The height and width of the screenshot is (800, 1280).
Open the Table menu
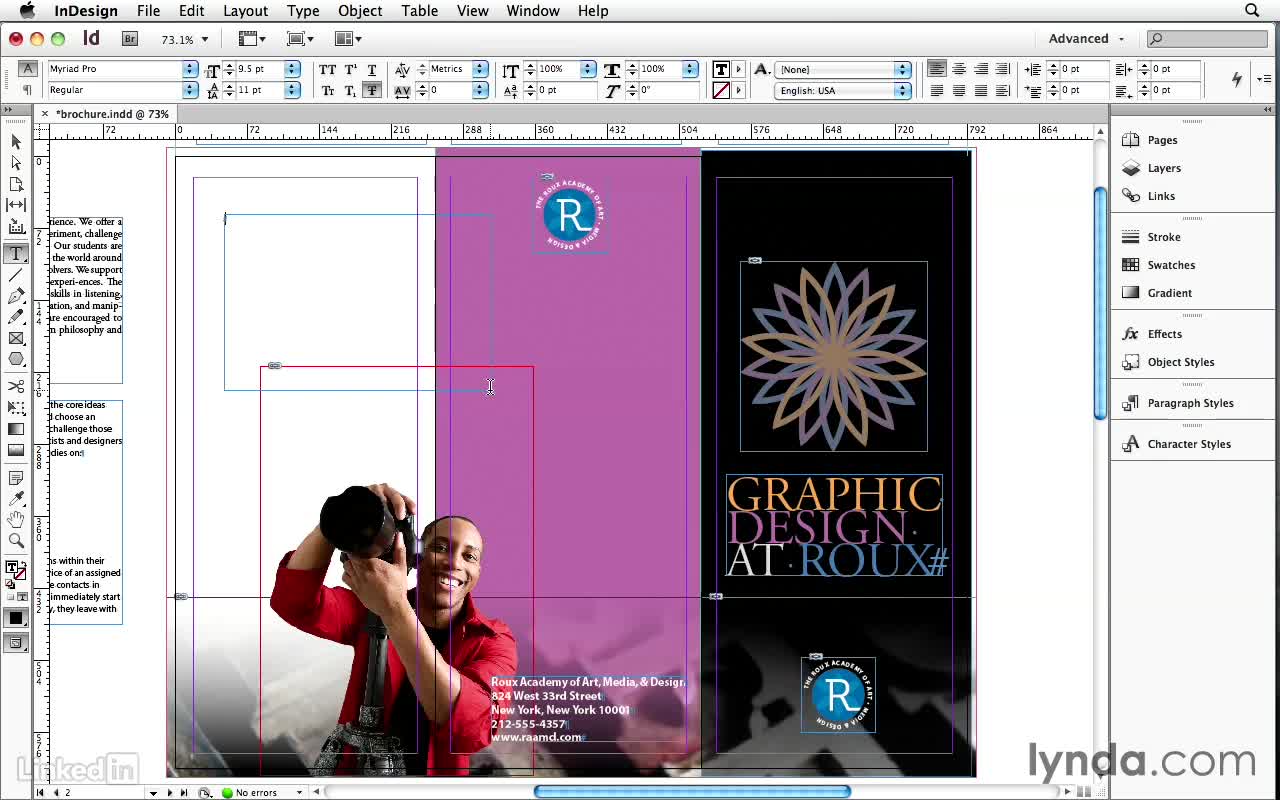point(419,11)
